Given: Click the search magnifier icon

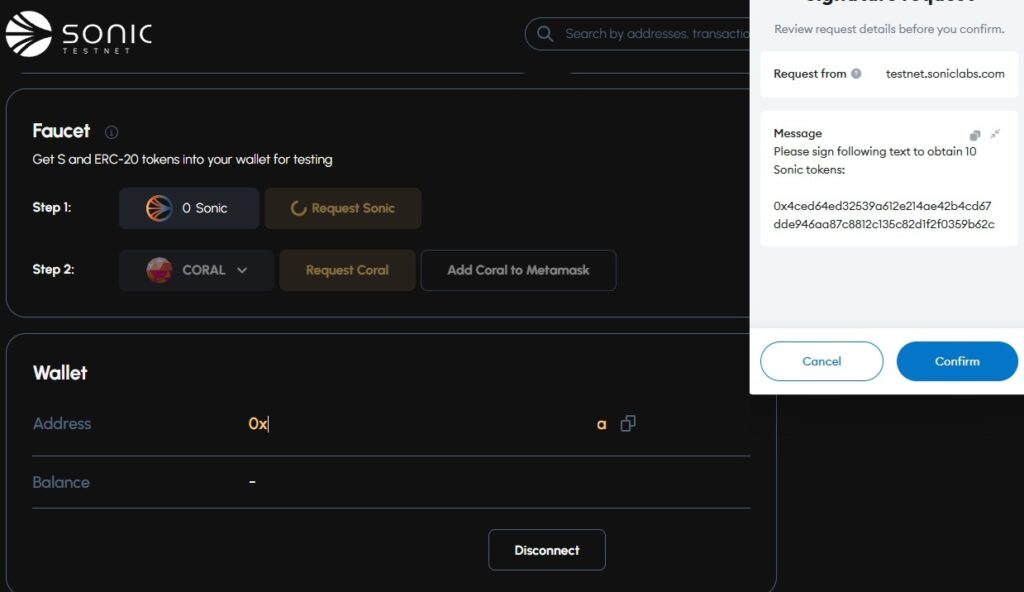Looking at the screenshot, I should [x=545, y=33].
